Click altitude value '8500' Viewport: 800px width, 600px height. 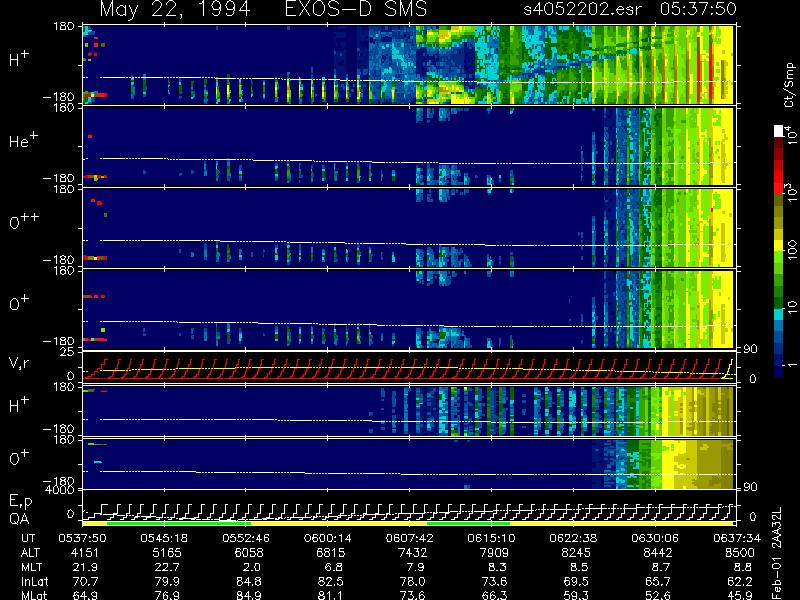(x=739, y=553)
